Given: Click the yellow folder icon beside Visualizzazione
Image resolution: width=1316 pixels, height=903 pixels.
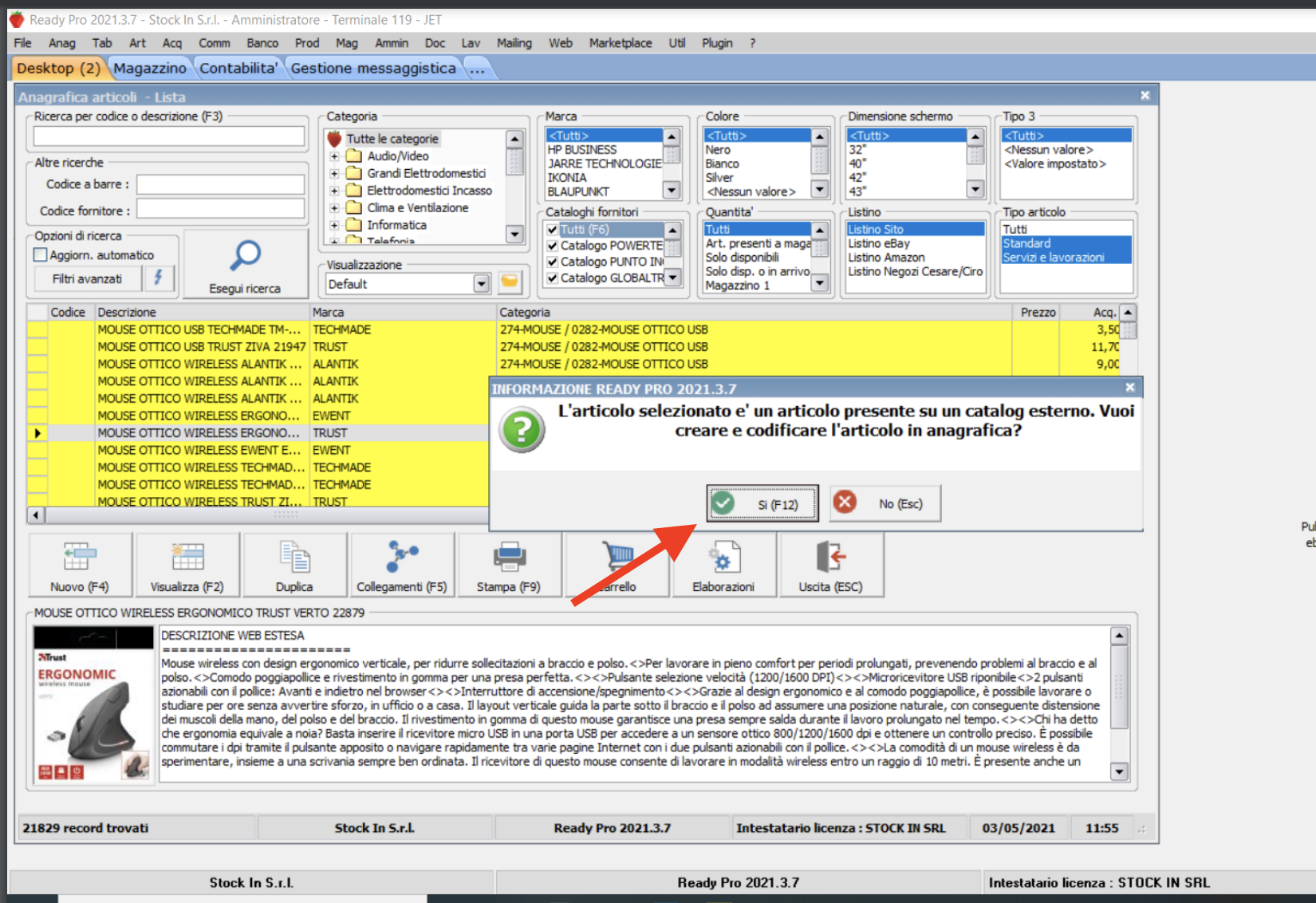Looking at the screenshot, I should tap(509, 282).
